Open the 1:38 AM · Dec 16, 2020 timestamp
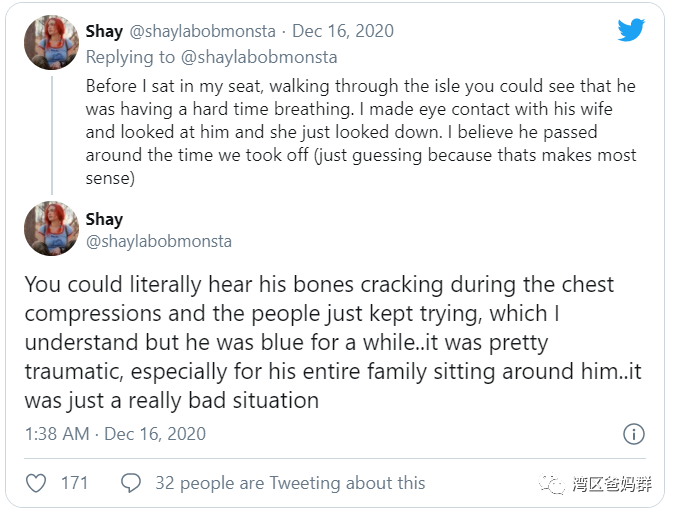The width and height of the screenshot is (673, 514). tap(115, 434)
